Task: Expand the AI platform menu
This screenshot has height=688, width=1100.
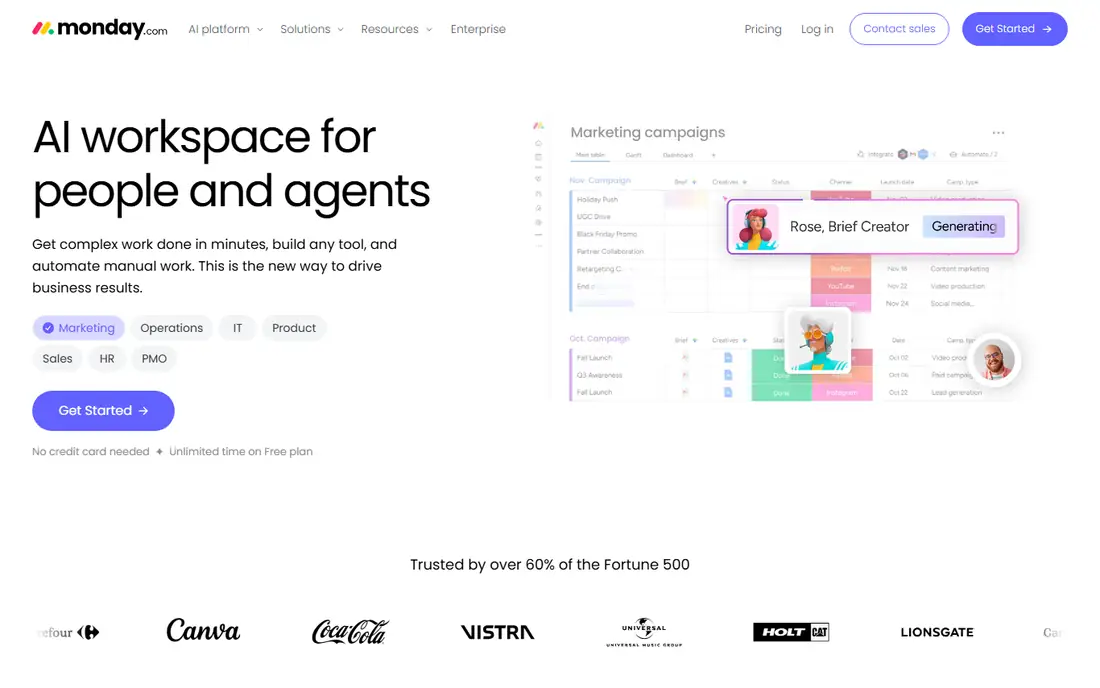Action: pyautogui.click(x=225, y=29)
